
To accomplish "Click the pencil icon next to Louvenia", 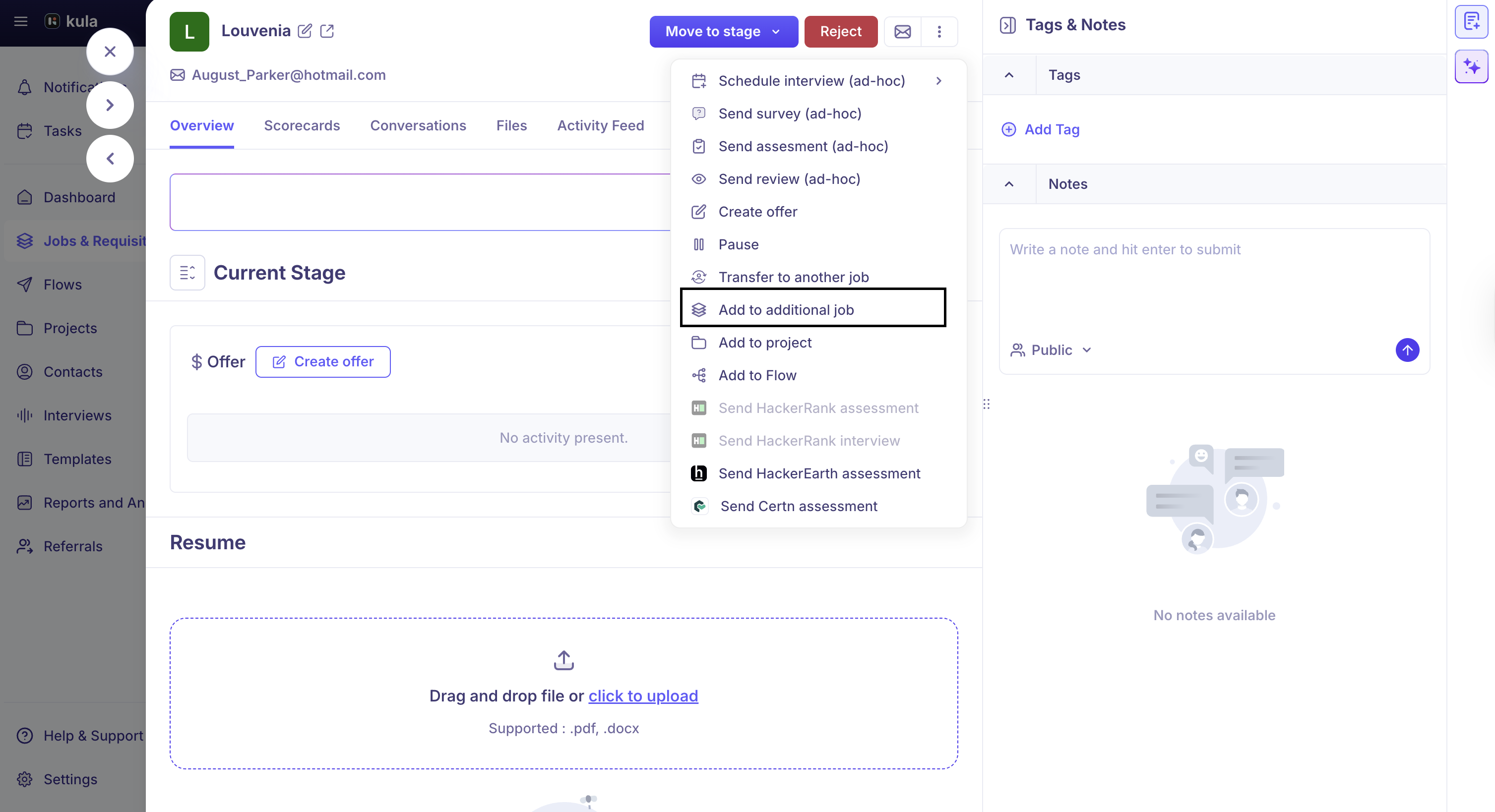I will tap(305, 31).
